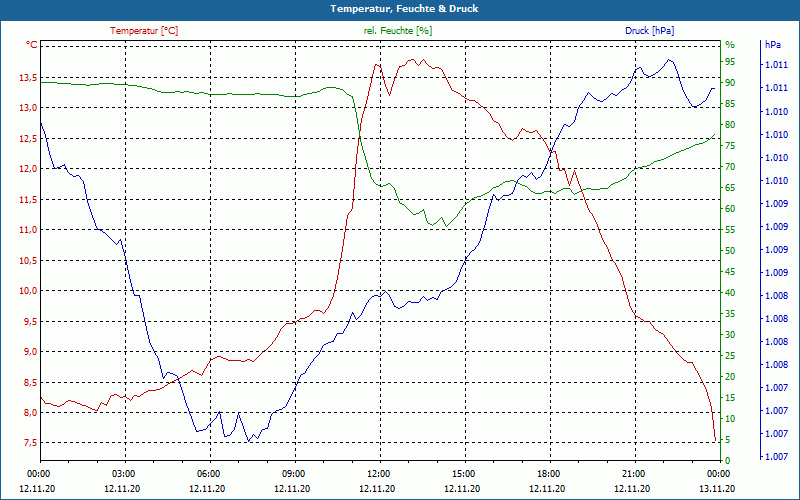This screenshot has width=800, height=500.
Task: Click the 50 humidity axis tick
Action: click(x=730, y=251)
